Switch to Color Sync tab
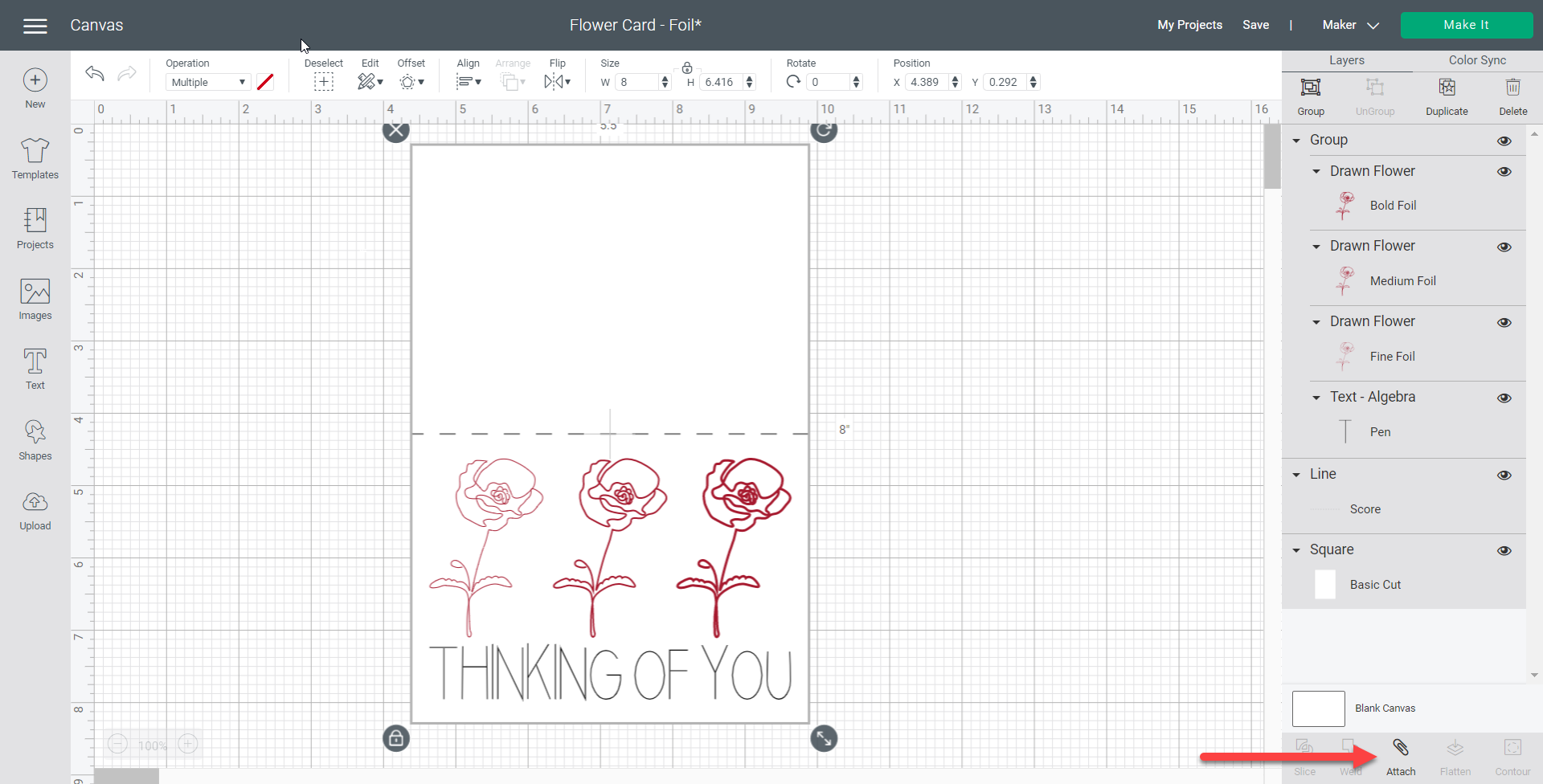Viewport: 1543px width, 784px height. [1477, 60]
